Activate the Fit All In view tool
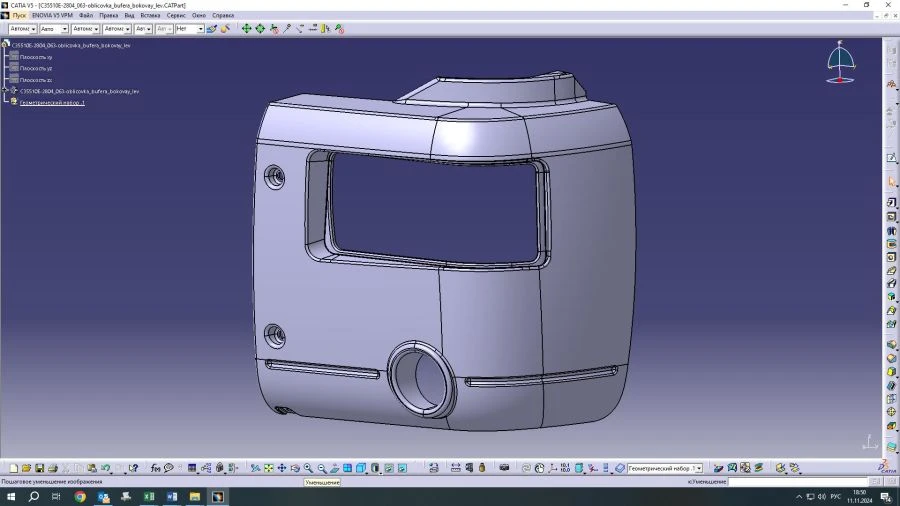 (269, 468)
